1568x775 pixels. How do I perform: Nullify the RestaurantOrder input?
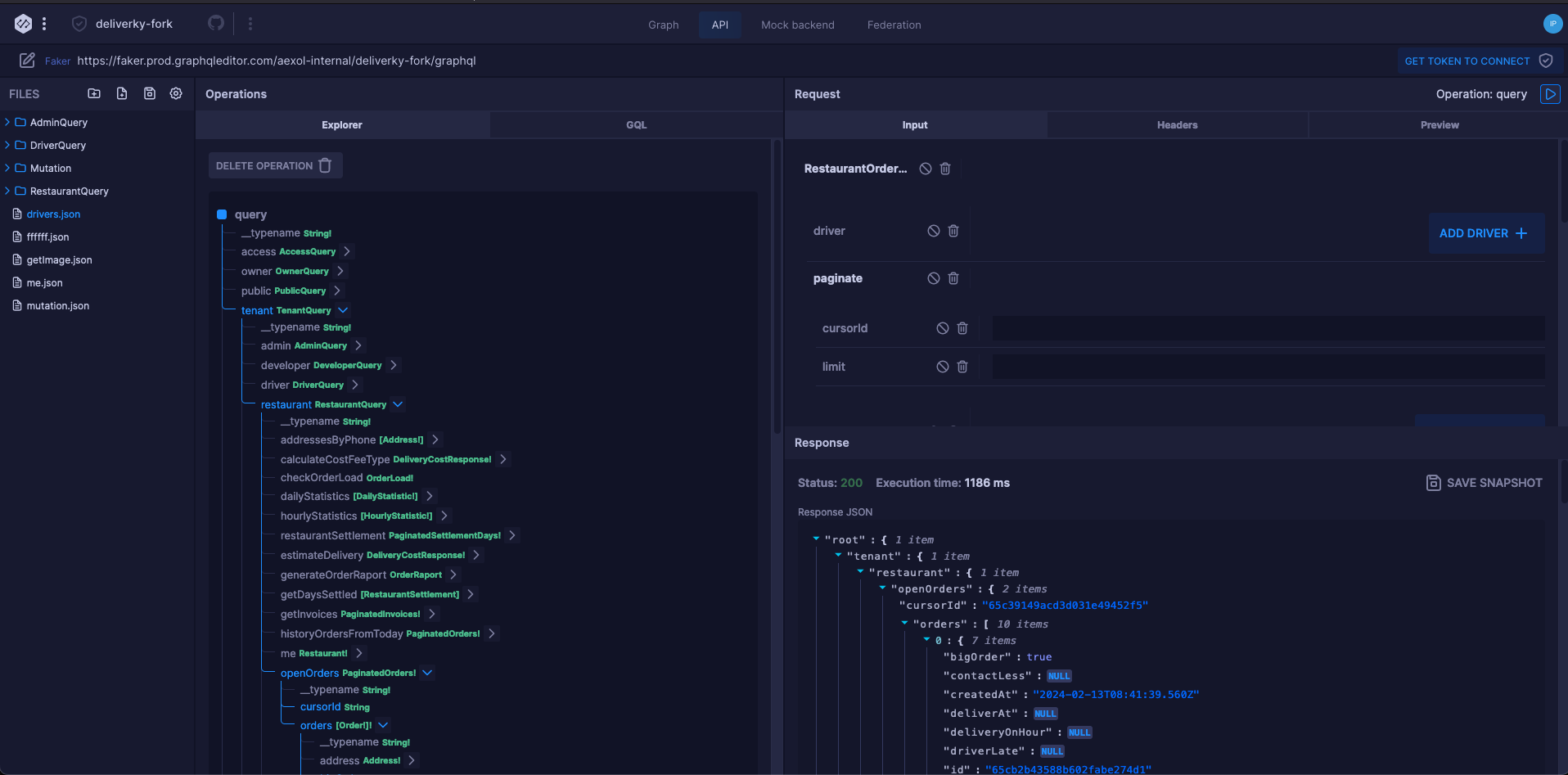tap(926, 169)
